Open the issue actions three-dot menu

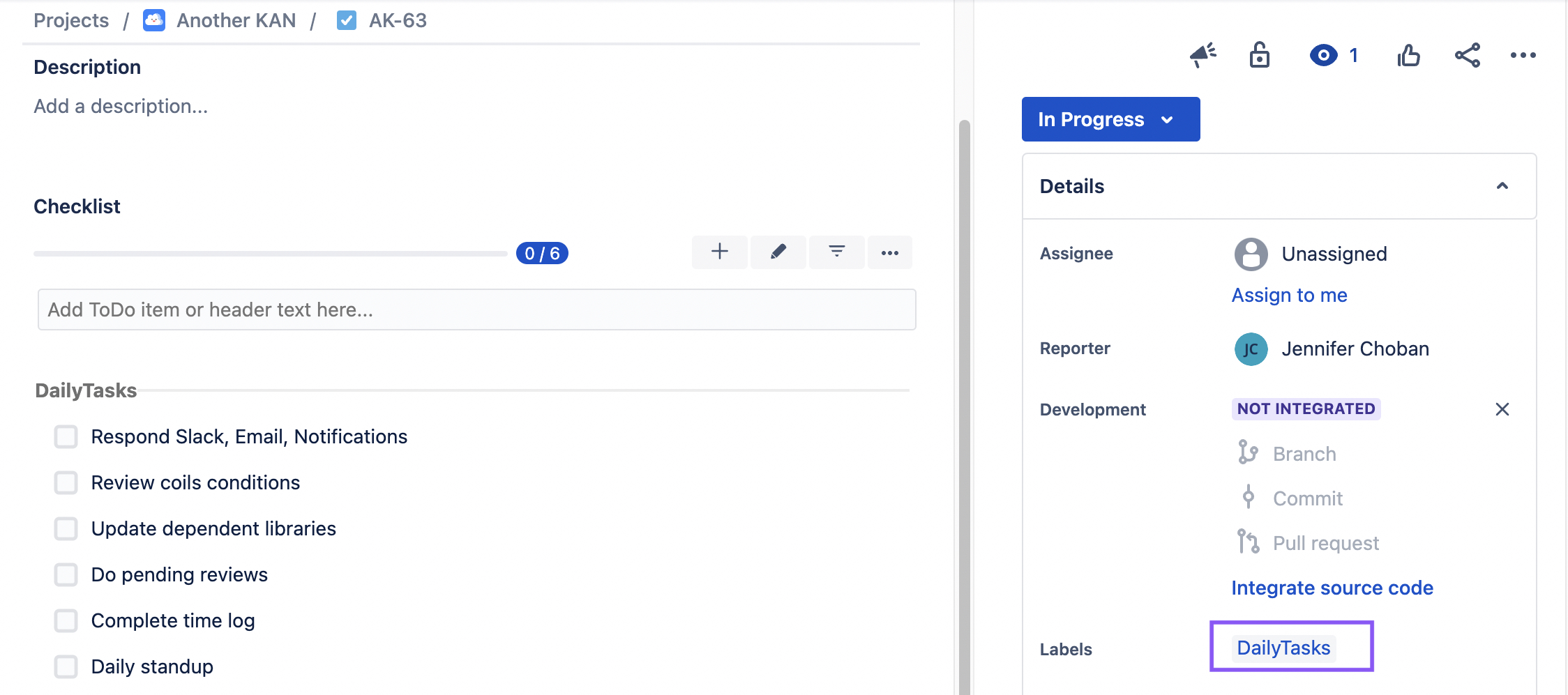(1523, 55)
